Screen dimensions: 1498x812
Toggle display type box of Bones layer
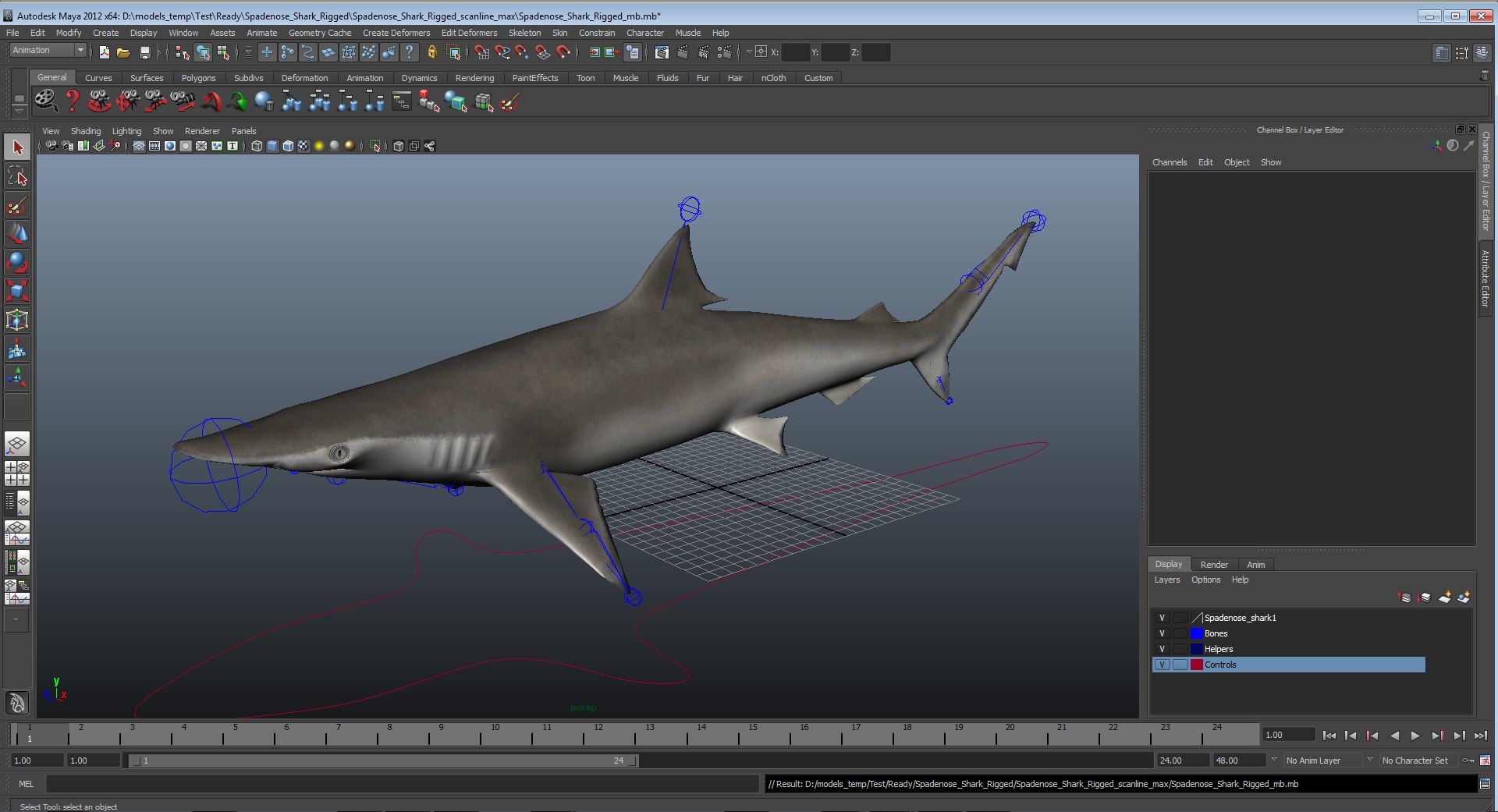pyautogui.click(x=1180, y=633)
